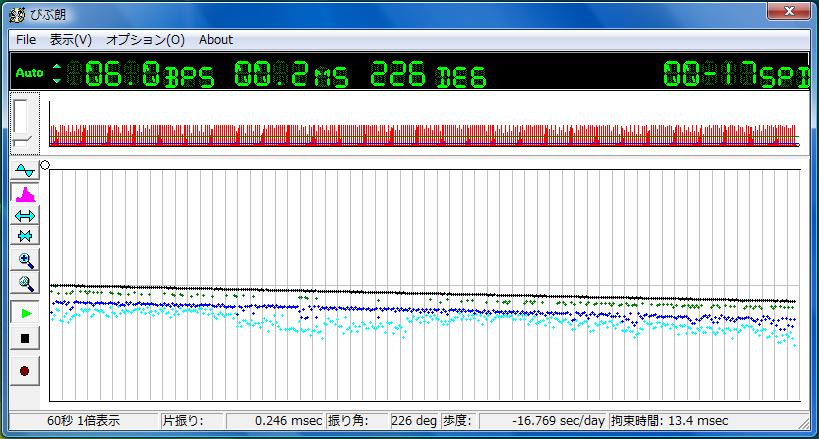Open the オプション(O) menu
The width and height of the screenshot is (819, 439).
pyautogui.click(x=145, y=40)
